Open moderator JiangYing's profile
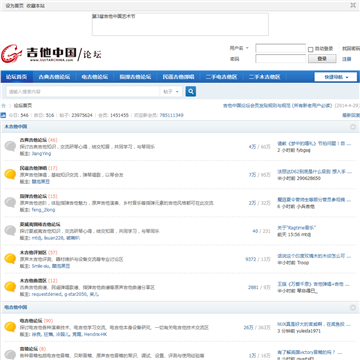360x360 pixels. pos(41,154)
